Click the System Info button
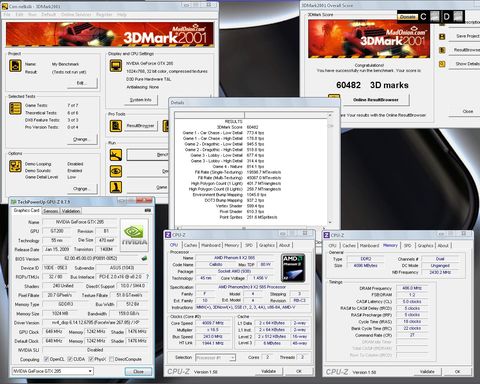The image size is (480, 384). pyautogui.click(x=140, y=100)
